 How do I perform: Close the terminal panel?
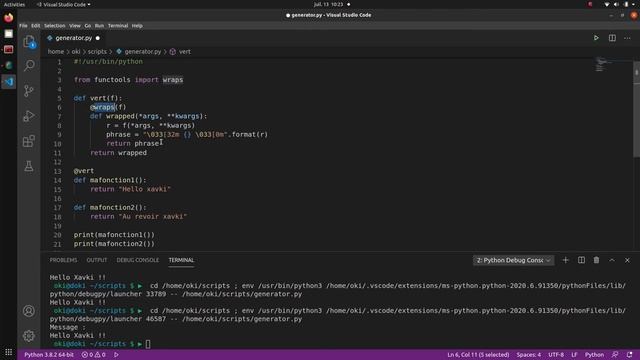[x=627, y=260]
